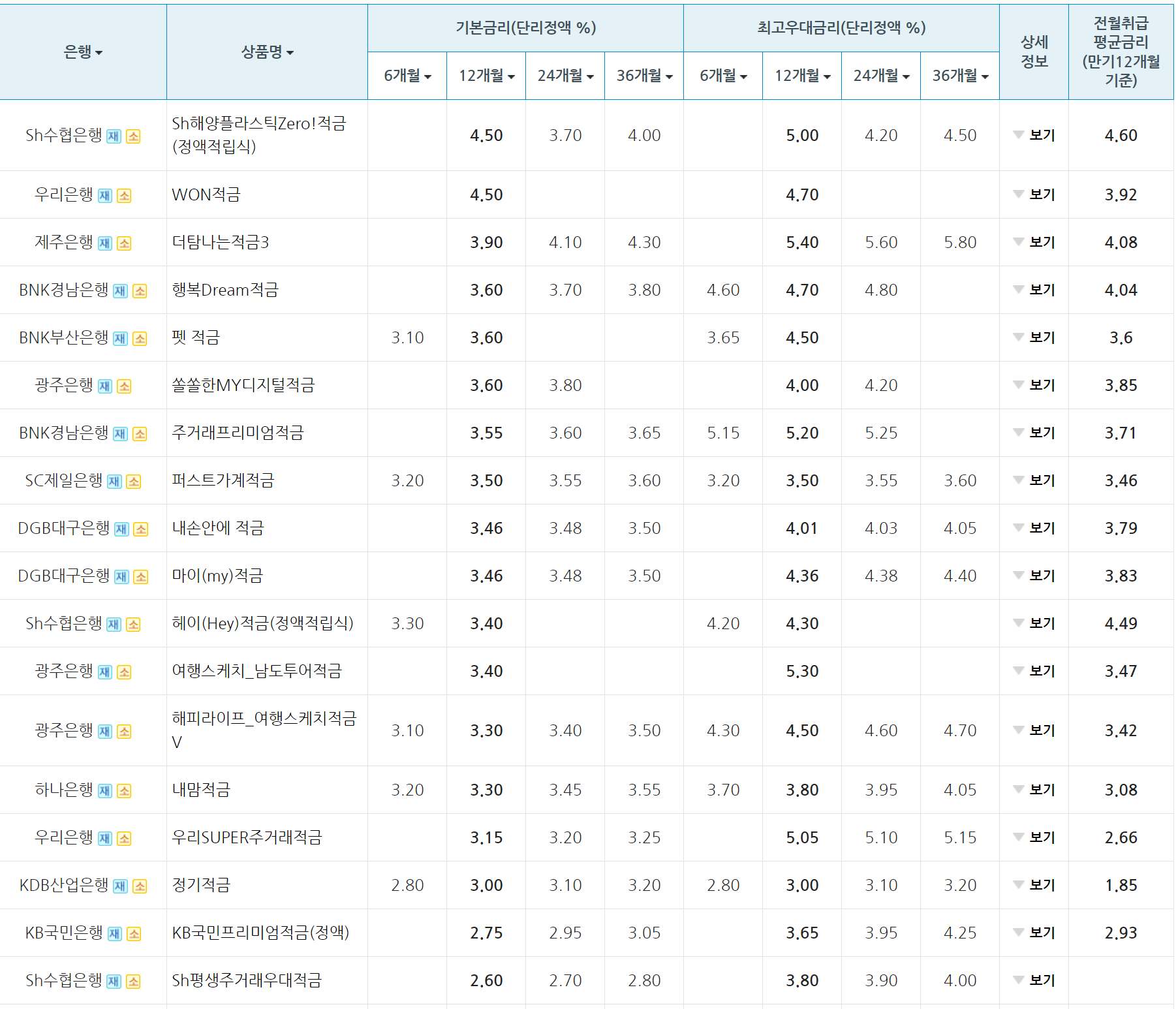Click the 소 badge next to SC제일은행
The image size is (1176, 1009).
[134, 482]
